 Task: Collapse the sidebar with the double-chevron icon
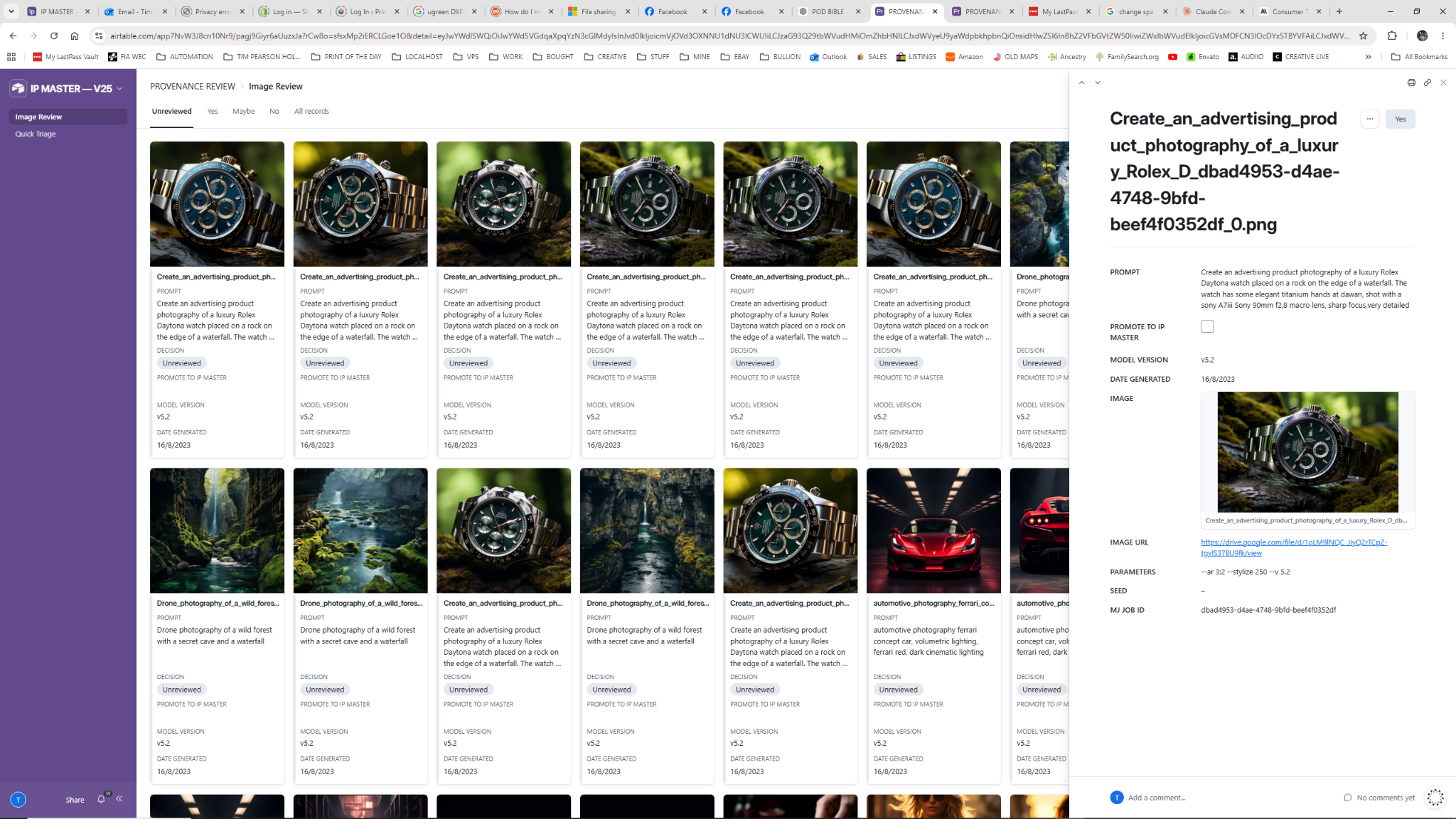pos(119,798)
